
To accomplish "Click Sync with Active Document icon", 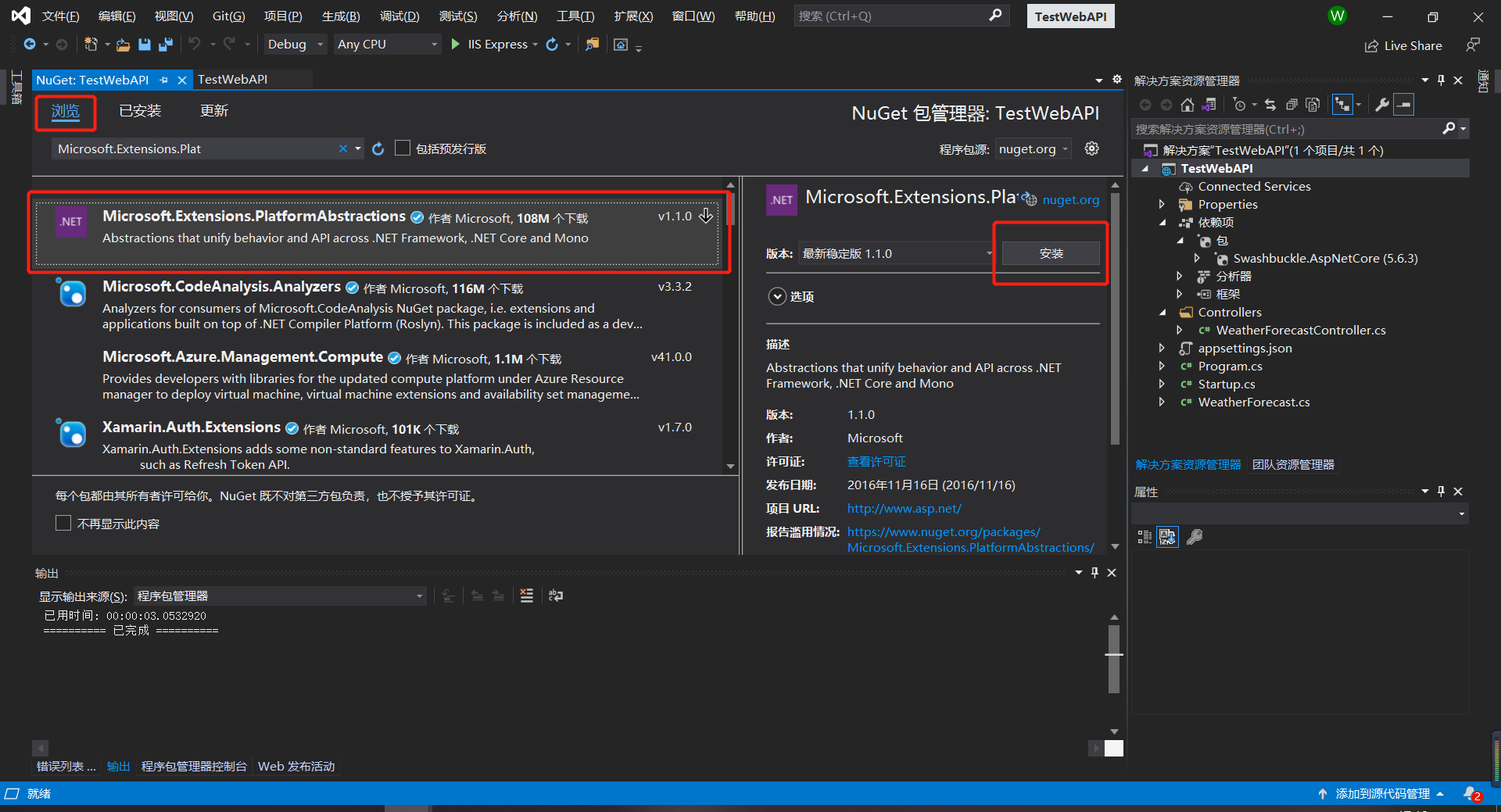I will click(x=1270, y=105).
